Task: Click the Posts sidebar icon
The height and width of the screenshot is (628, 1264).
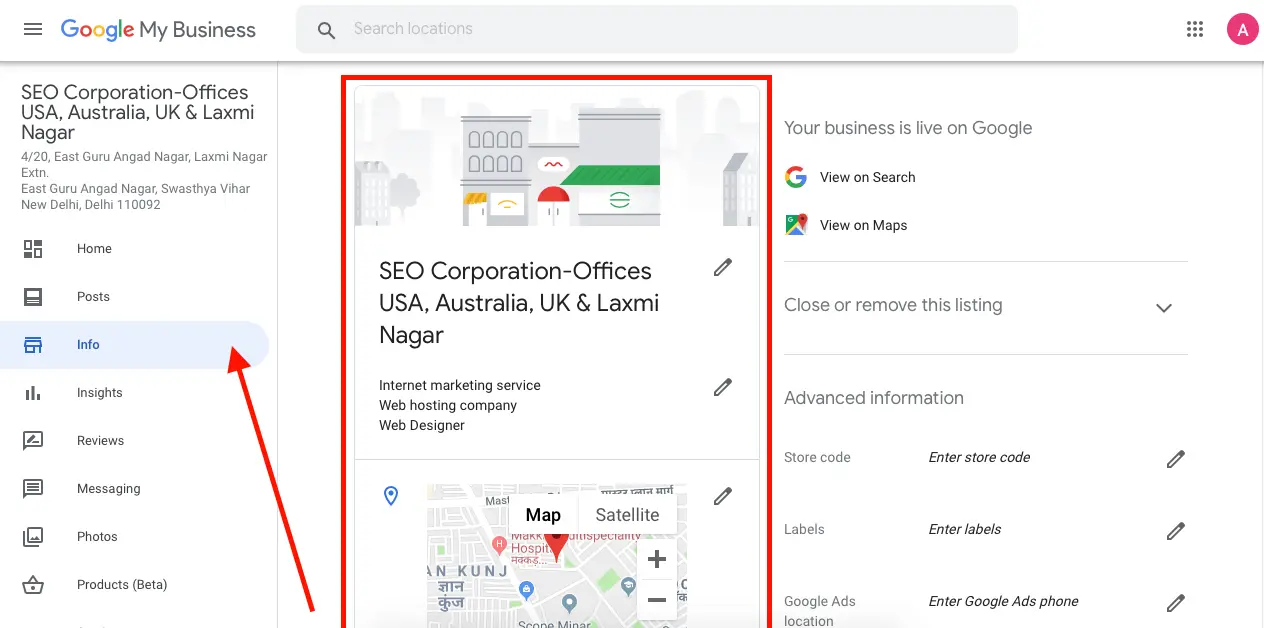Action: (x=33, y=297)
